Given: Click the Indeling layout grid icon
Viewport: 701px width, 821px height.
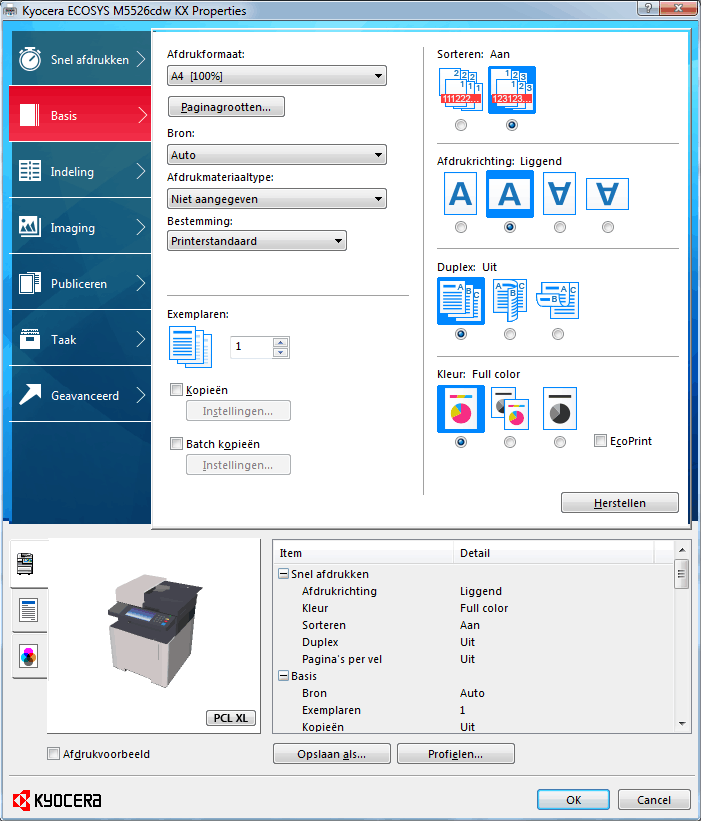Looking at the screenshot, I should coord(30,171).
